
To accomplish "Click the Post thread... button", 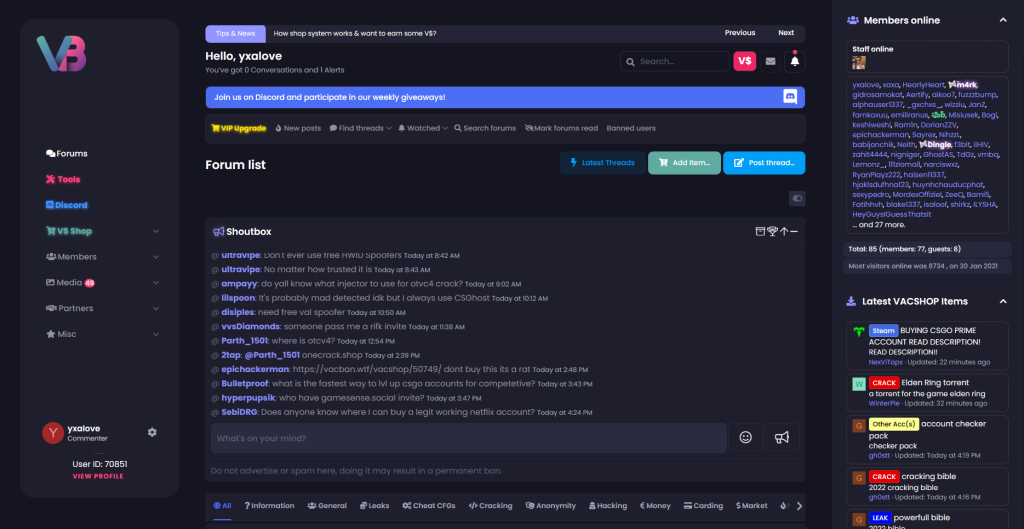I will (x=764, y=163).
